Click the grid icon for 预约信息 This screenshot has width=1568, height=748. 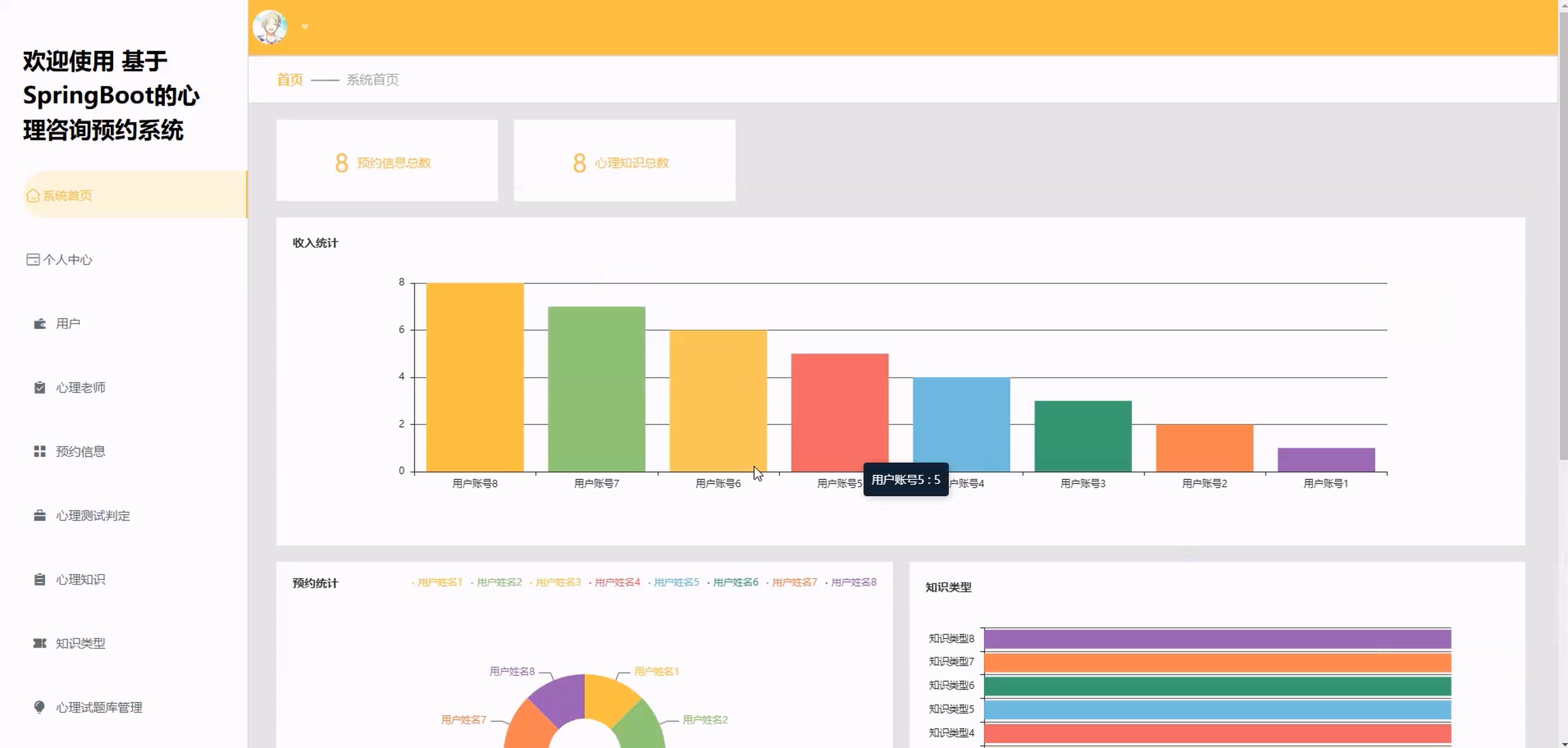click(39, 452)
